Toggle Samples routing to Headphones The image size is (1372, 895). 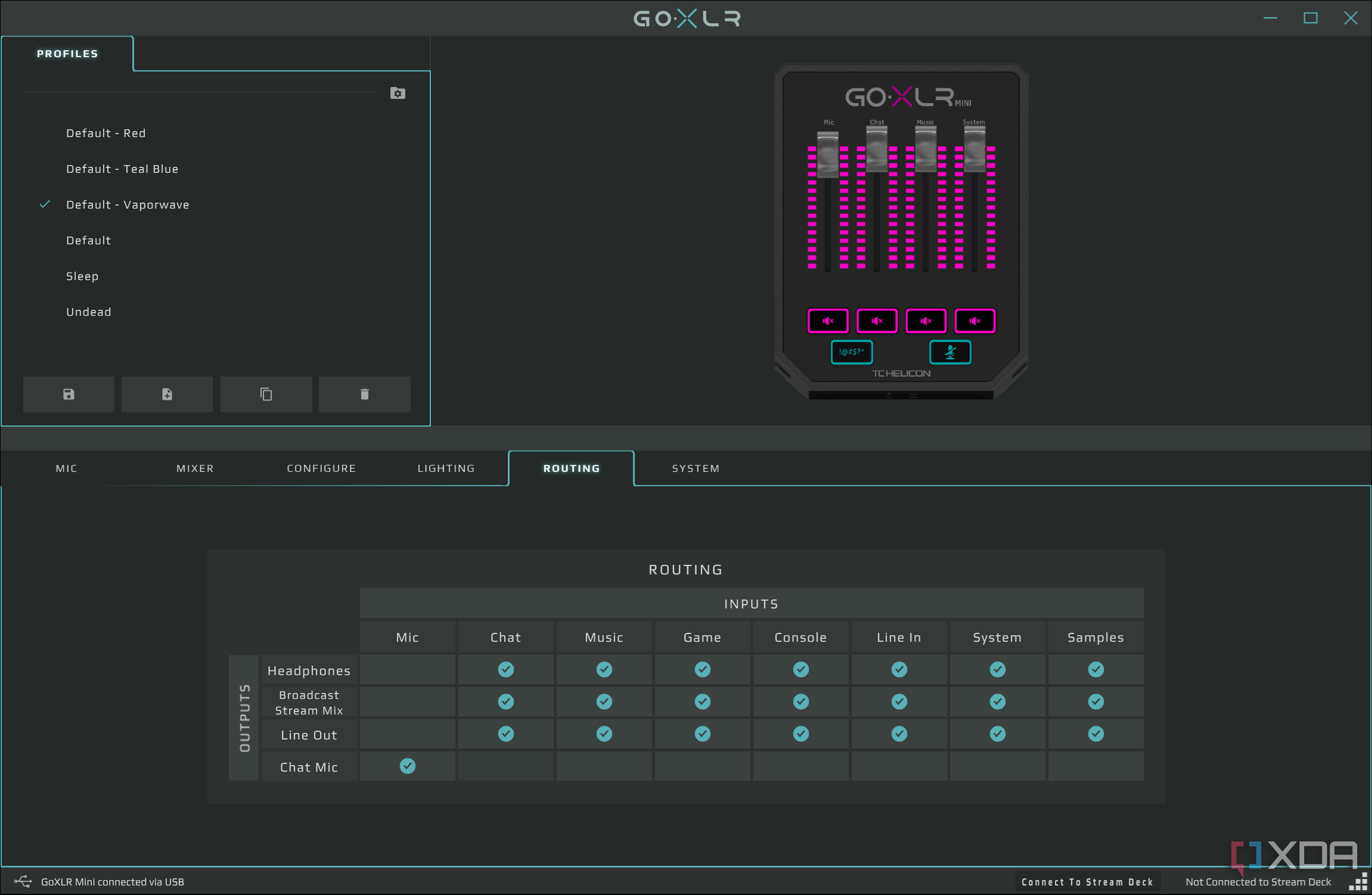1096,670
